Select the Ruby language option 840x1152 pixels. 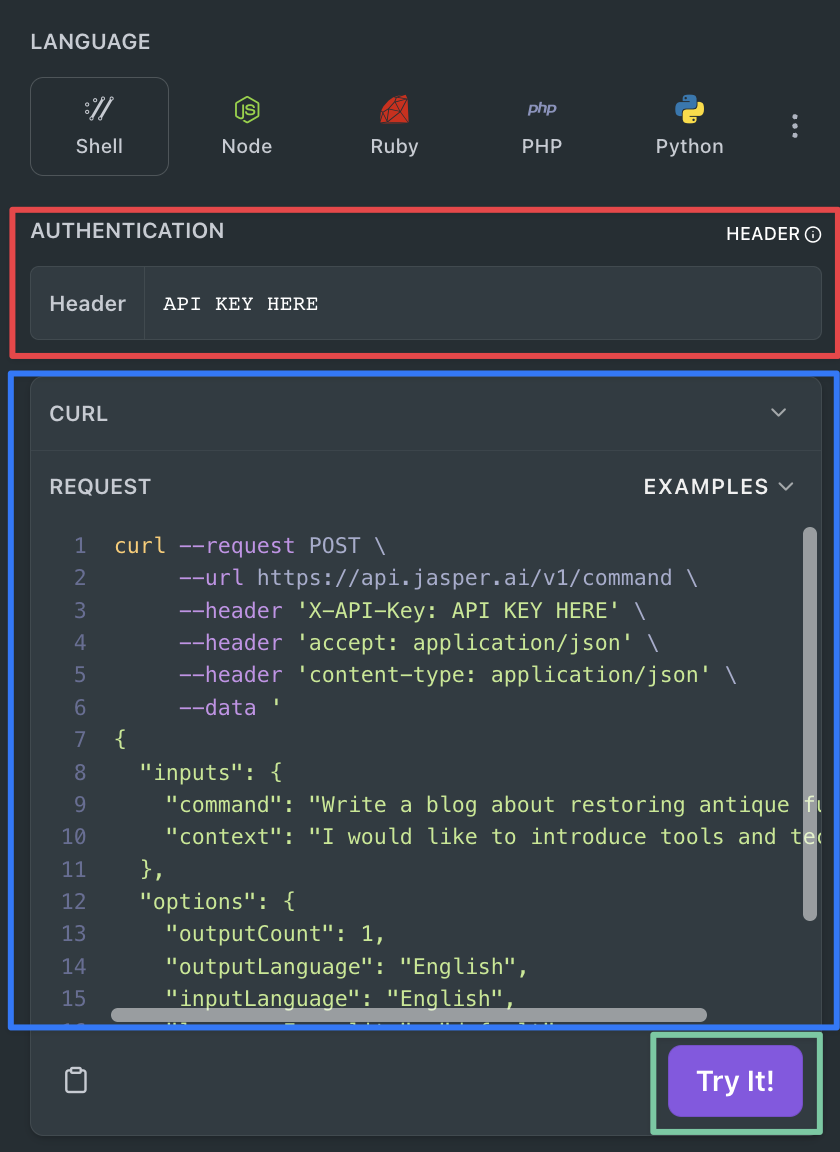point(395,126)
